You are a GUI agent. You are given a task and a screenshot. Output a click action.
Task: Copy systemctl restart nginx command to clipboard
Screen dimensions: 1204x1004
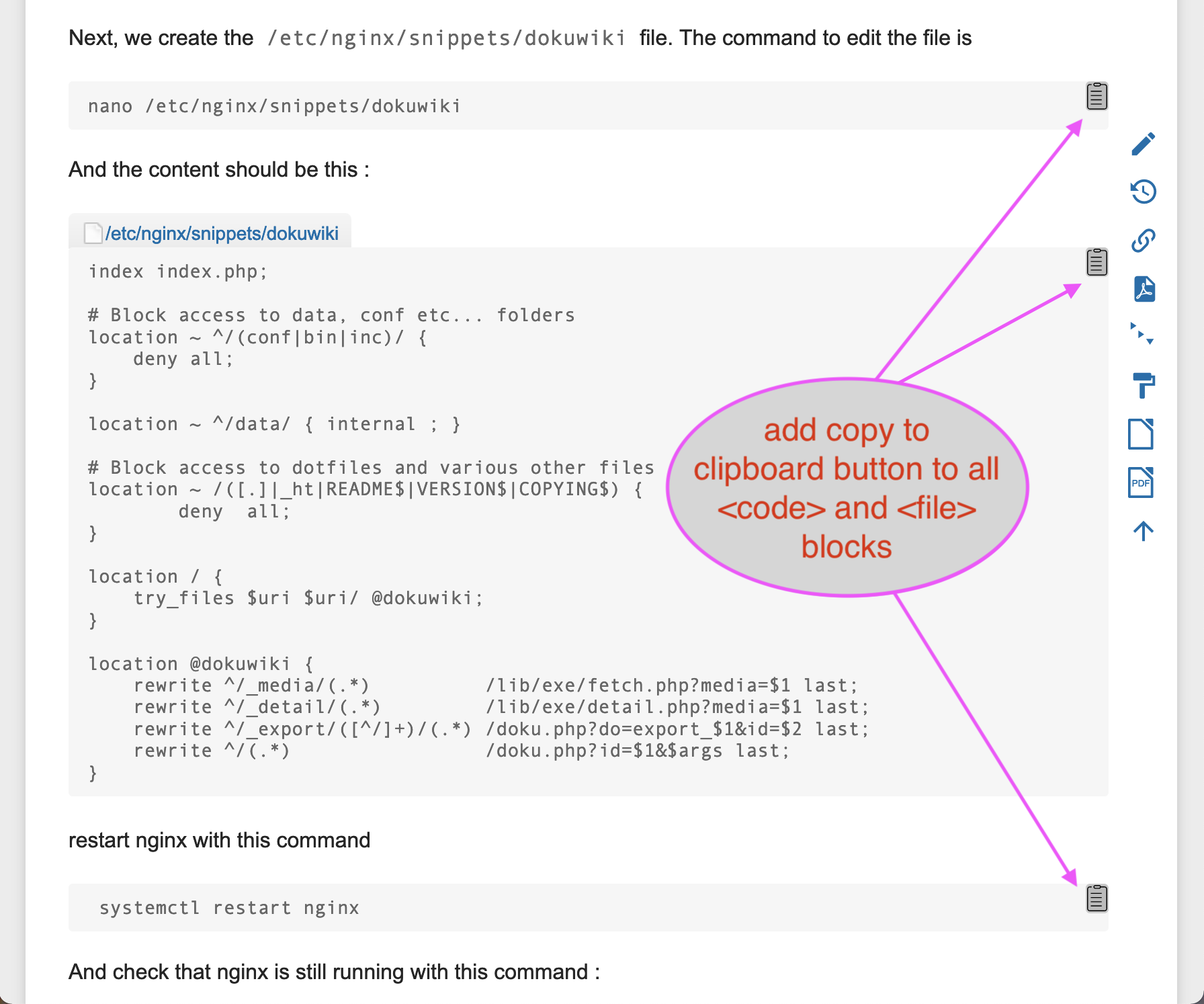point(1096,898)
